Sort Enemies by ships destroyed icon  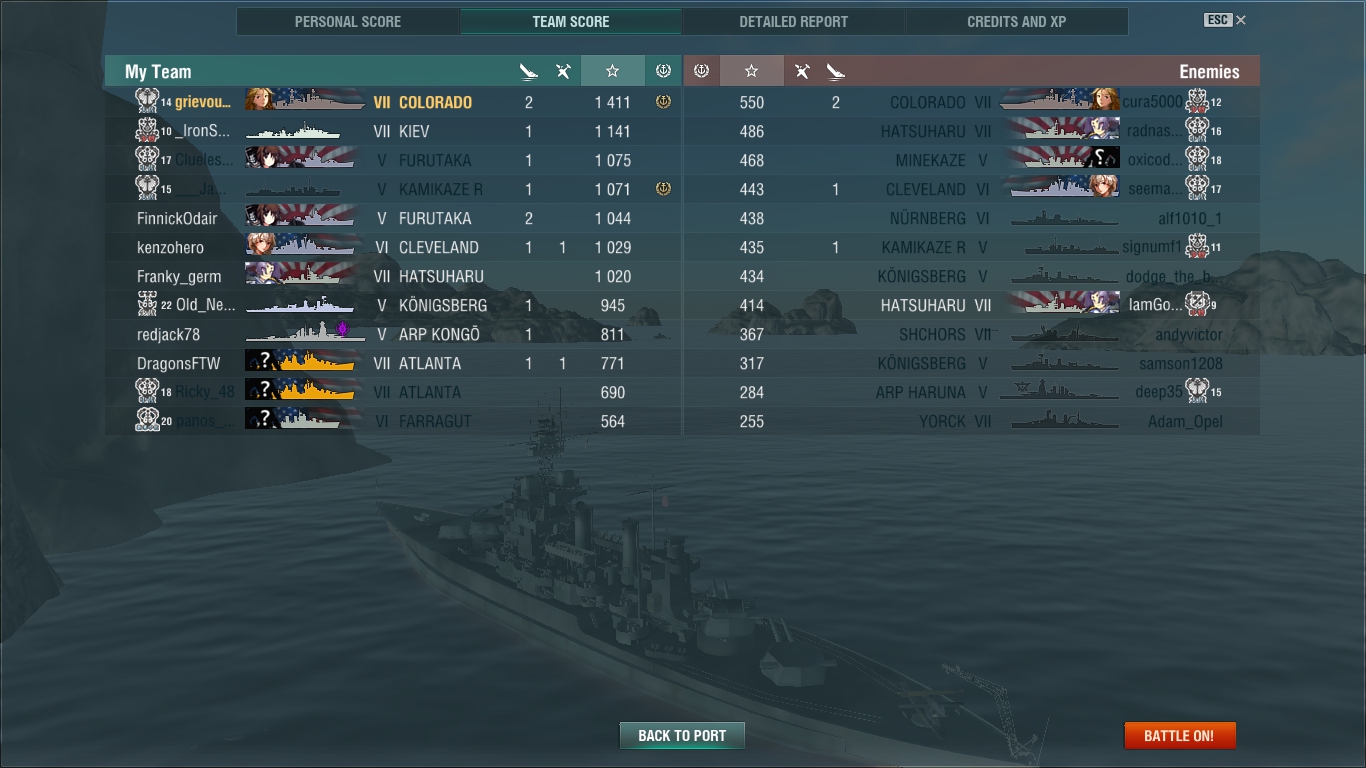point(836,71)
